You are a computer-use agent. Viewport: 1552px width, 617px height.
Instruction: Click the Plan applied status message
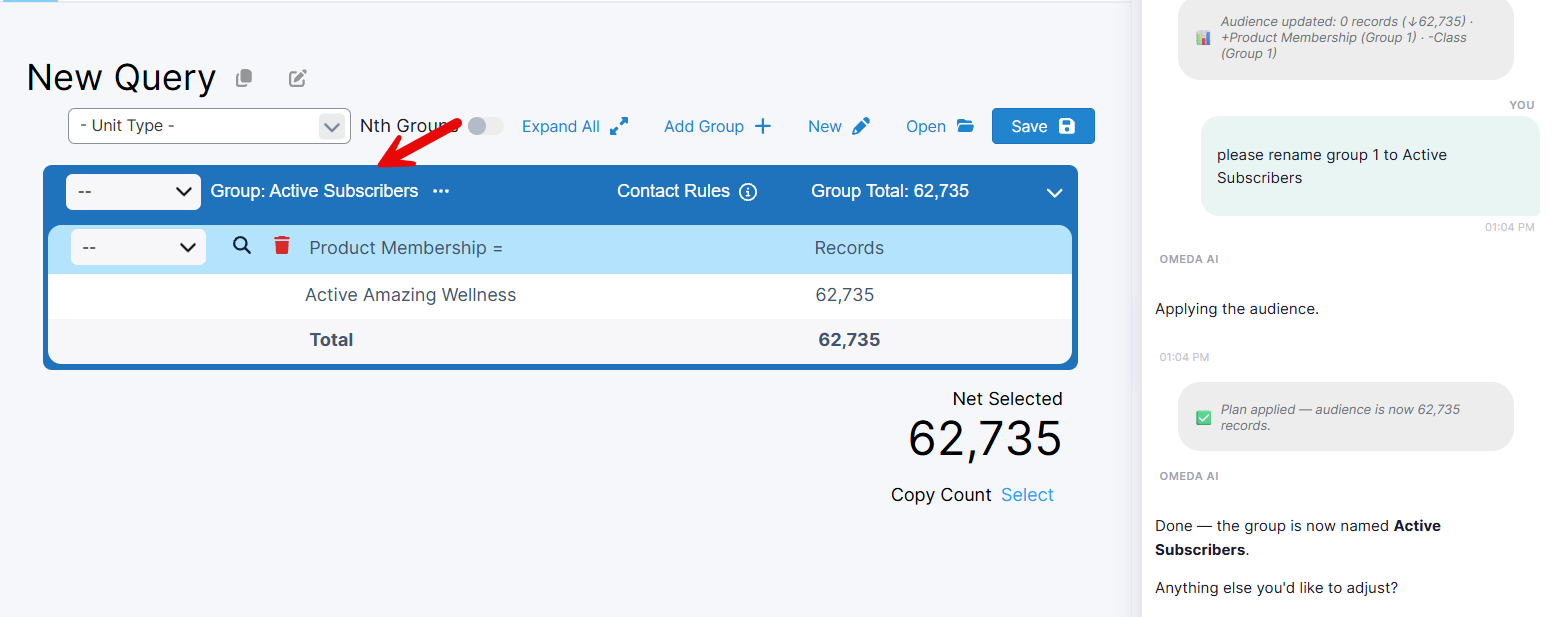pyautogui.click(x=1346, y=417)
